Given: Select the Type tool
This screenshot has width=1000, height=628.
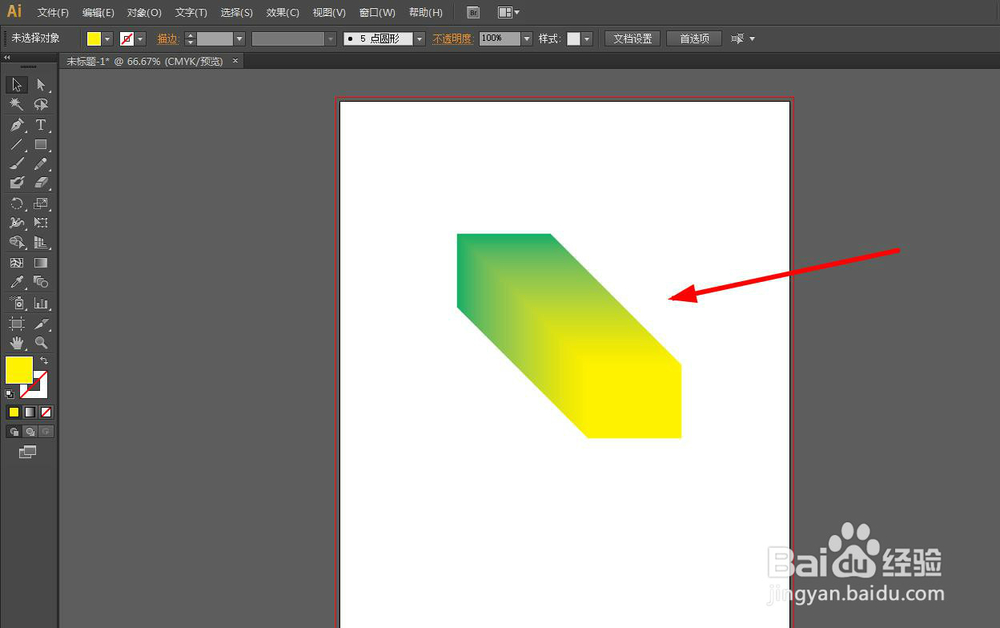Looking at the screenshot, I should pyautogui.click(x=41, y=125).
